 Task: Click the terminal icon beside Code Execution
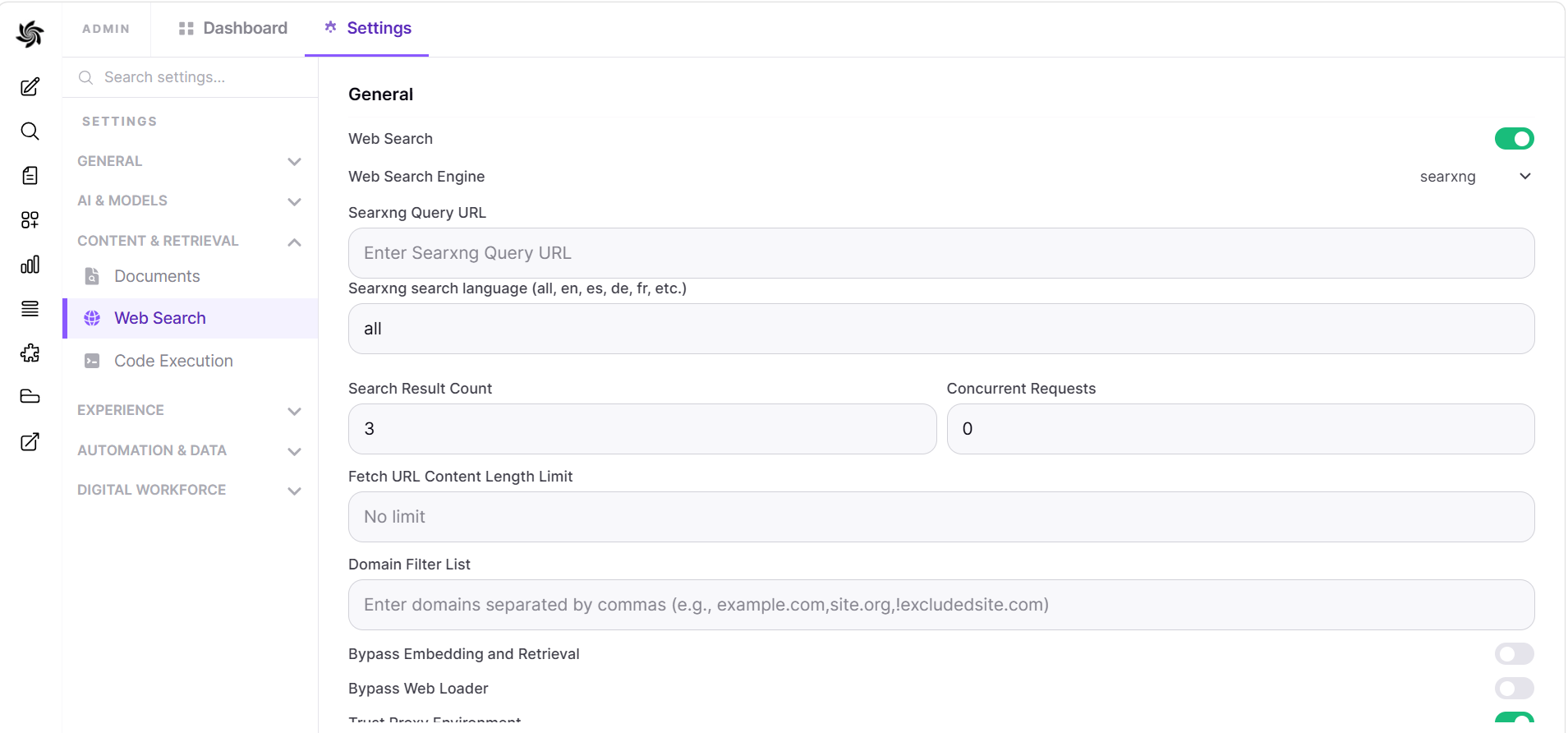point(92,361)
